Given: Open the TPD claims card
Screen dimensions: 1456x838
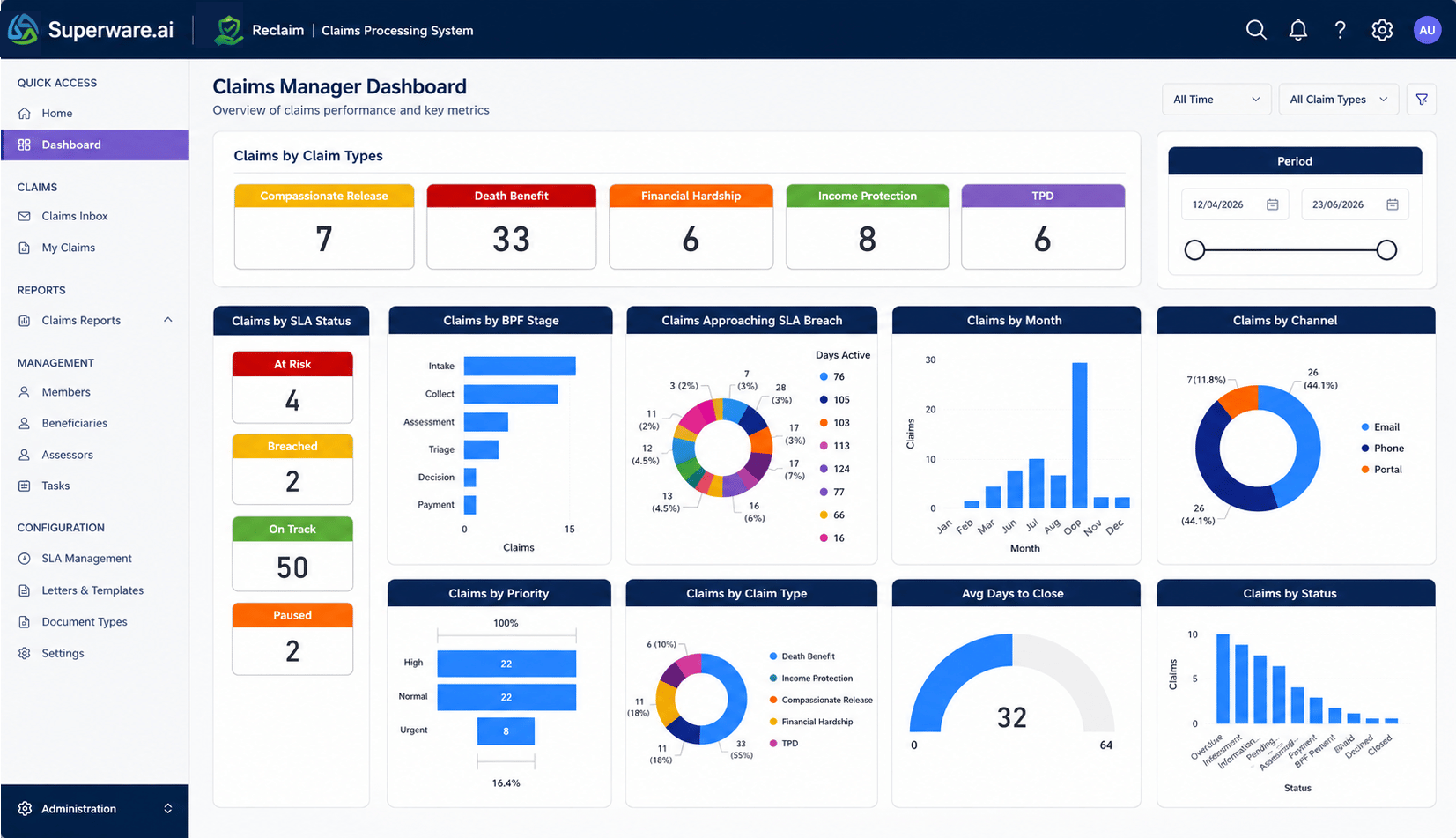Looking at the screenshot, I should point(1043,226).
